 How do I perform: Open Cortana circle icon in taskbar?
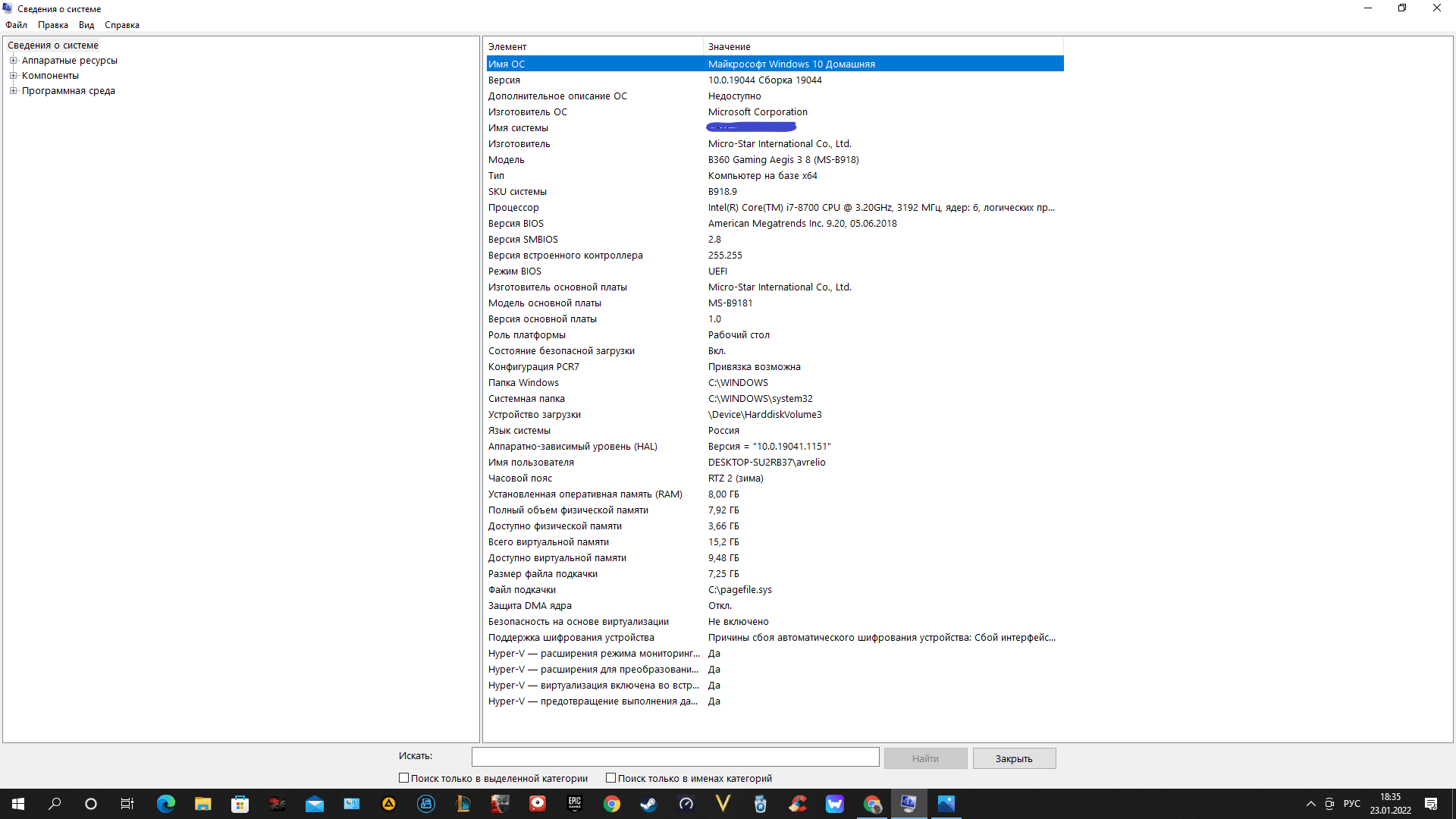click(x=91, y=804)
